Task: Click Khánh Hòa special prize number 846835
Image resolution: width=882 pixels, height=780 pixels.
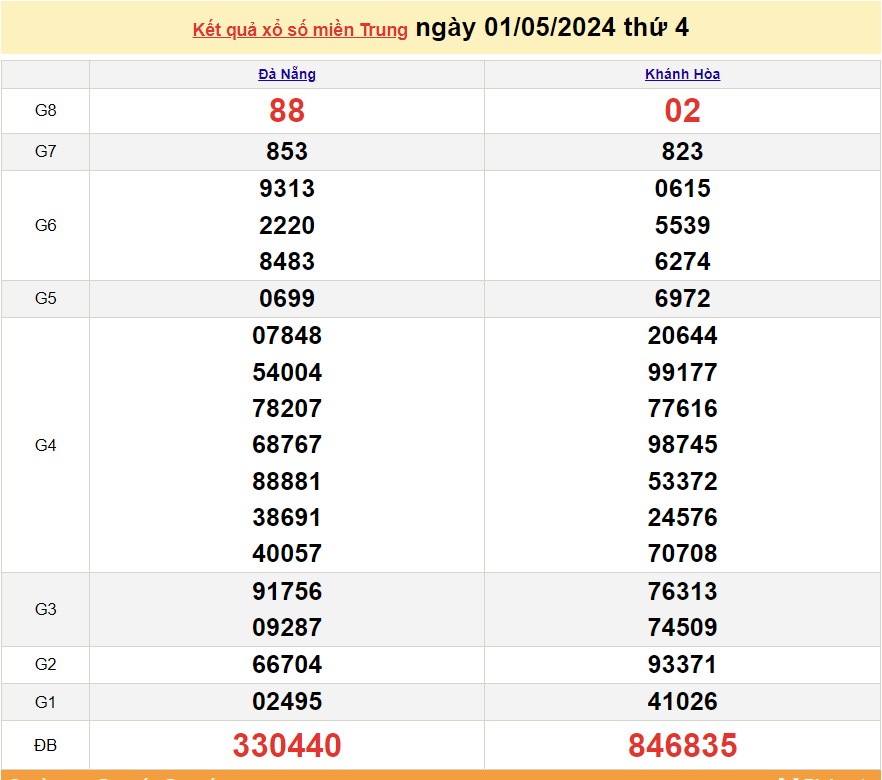Action: click(x=682, y=745)
